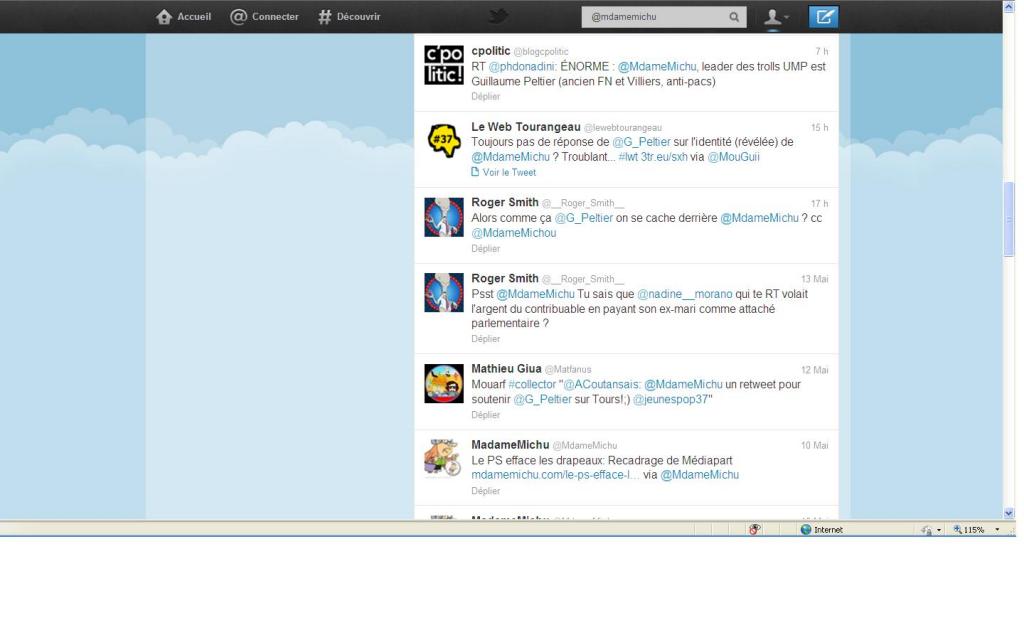Image resolution: width=1024 pixels, height=640 pixels.
Task: Click Mathieu Giua profile avatar
Action: (443, 383)
